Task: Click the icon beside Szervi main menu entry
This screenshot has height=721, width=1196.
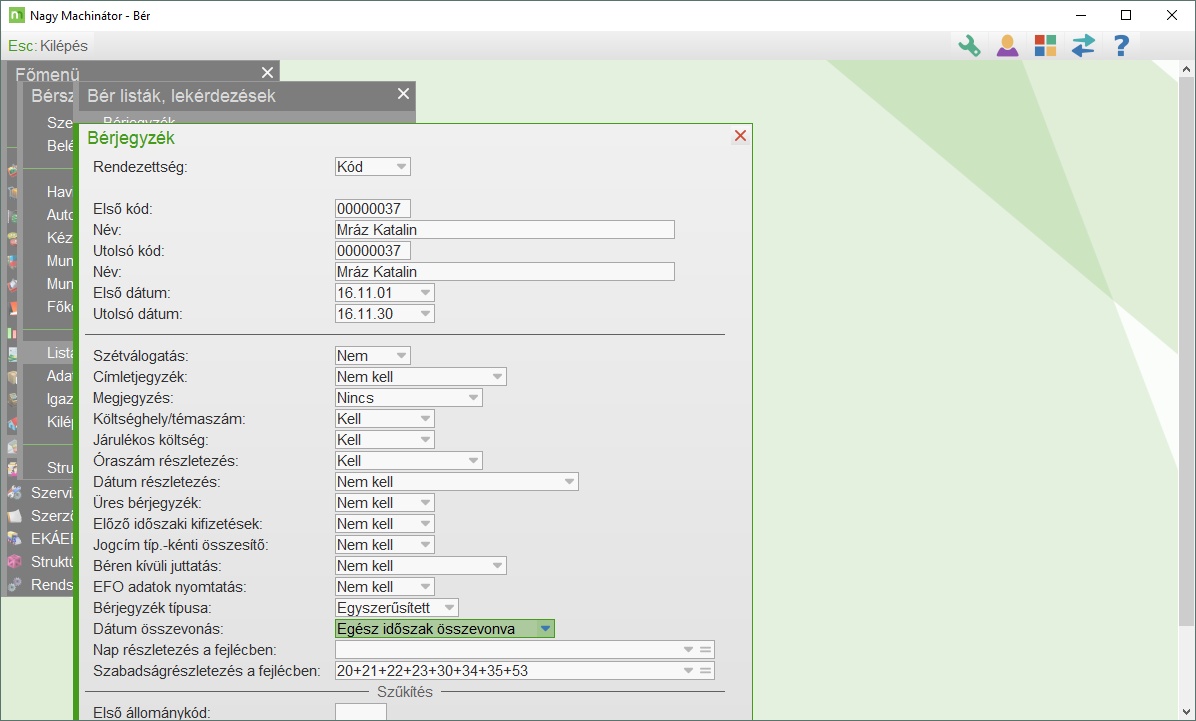Action: coord(14,493)
